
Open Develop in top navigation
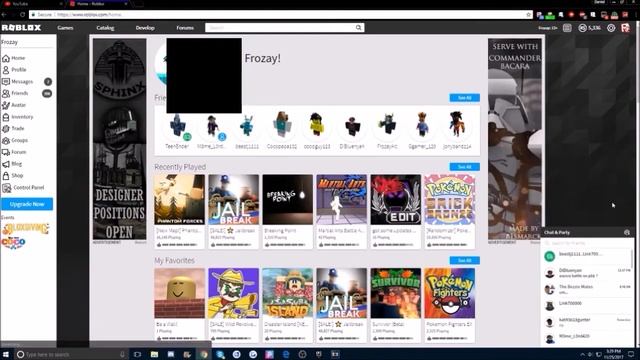click(x=145, y=28)
